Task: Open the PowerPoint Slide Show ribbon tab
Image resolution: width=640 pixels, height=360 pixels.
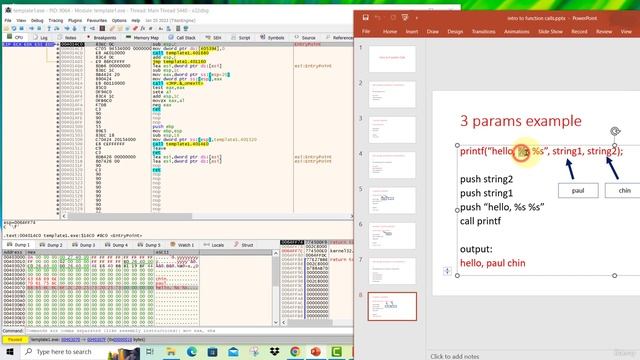Action: point(550,31)
